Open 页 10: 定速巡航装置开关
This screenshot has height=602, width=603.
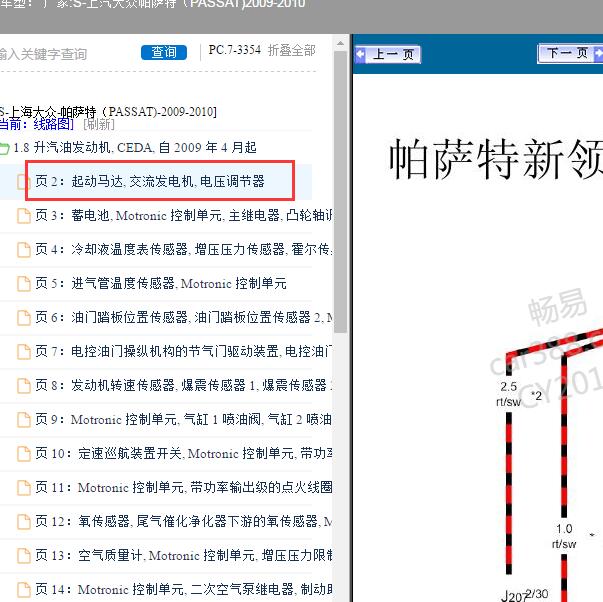pyautogui.click(x=184, y=454)
